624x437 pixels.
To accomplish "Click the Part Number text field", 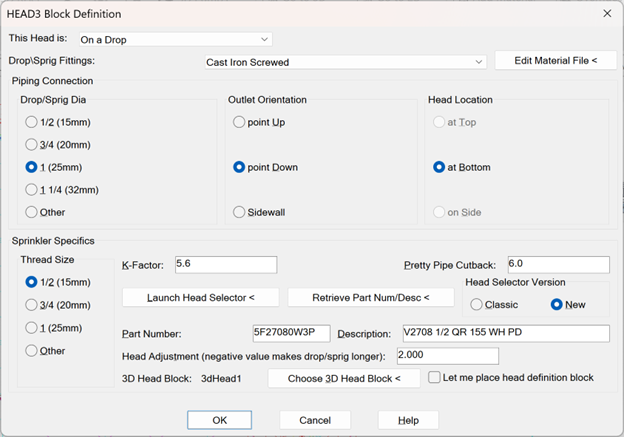I will pos(292,333).
